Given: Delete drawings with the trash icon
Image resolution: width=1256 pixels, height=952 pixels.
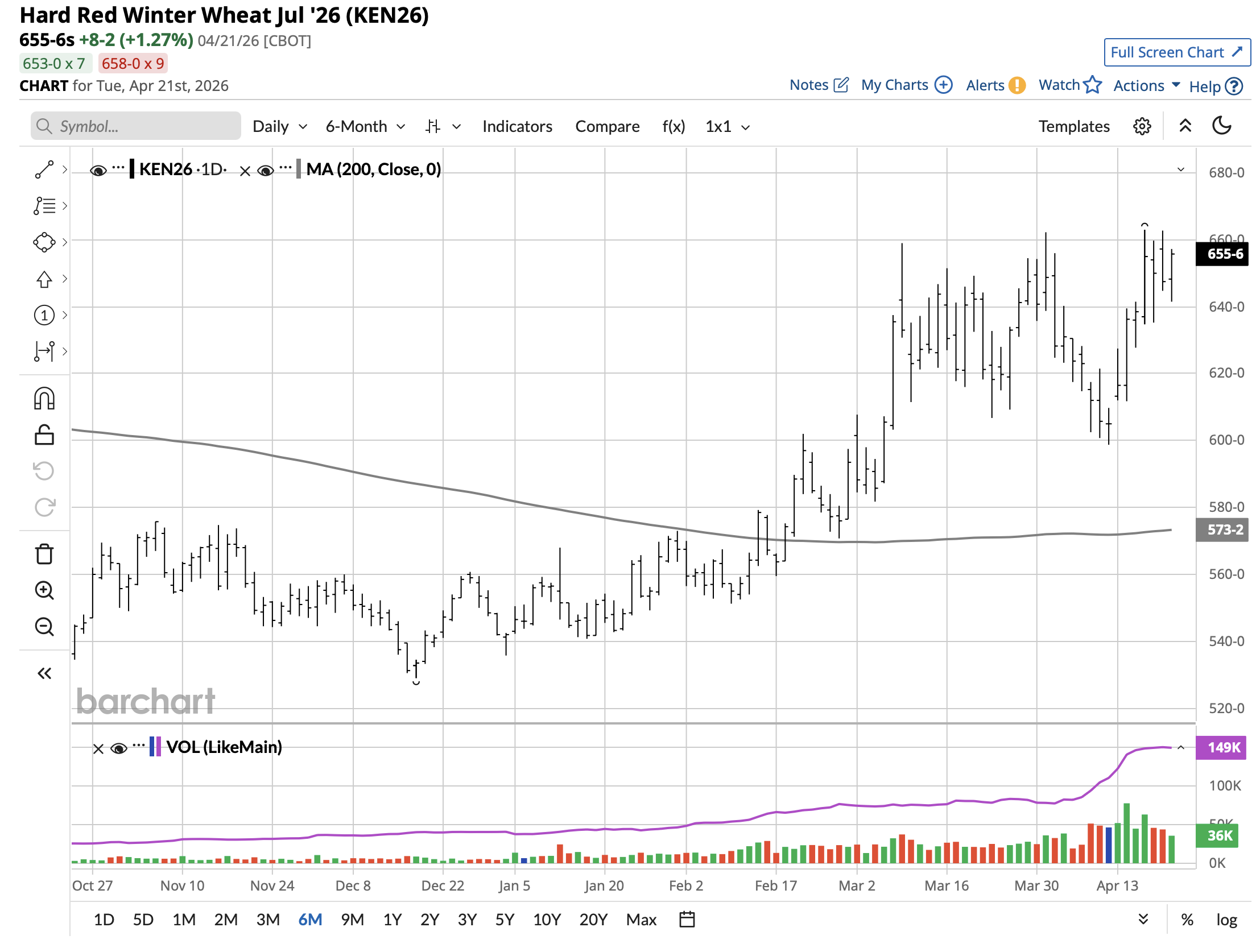Looking at the screenshot, I should (44, 553).
